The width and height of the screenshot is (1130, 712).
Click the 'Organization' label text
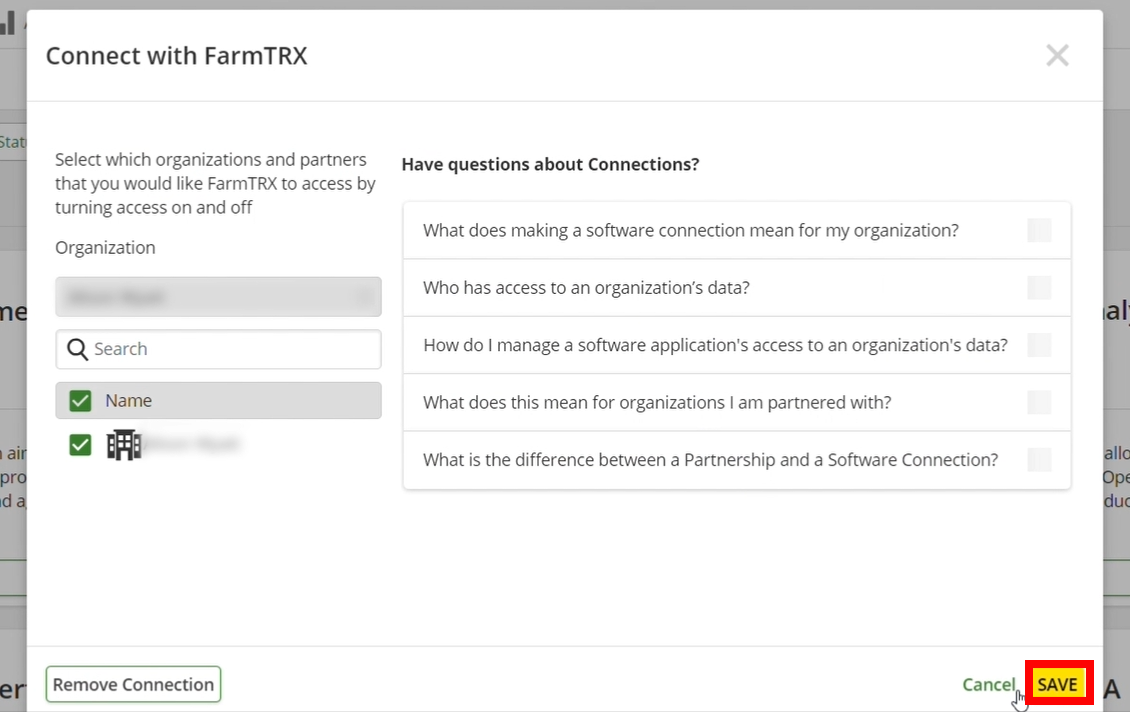105,247
